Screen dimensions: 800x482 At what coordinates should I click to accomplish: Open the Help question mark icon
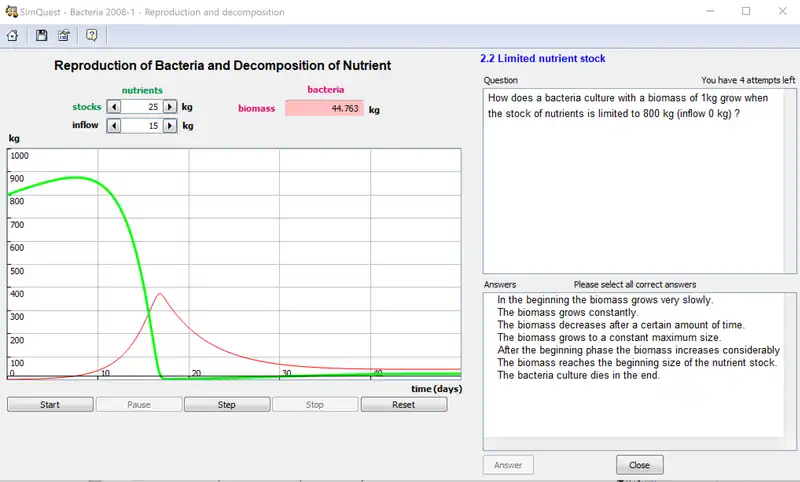tap(91, 35)
